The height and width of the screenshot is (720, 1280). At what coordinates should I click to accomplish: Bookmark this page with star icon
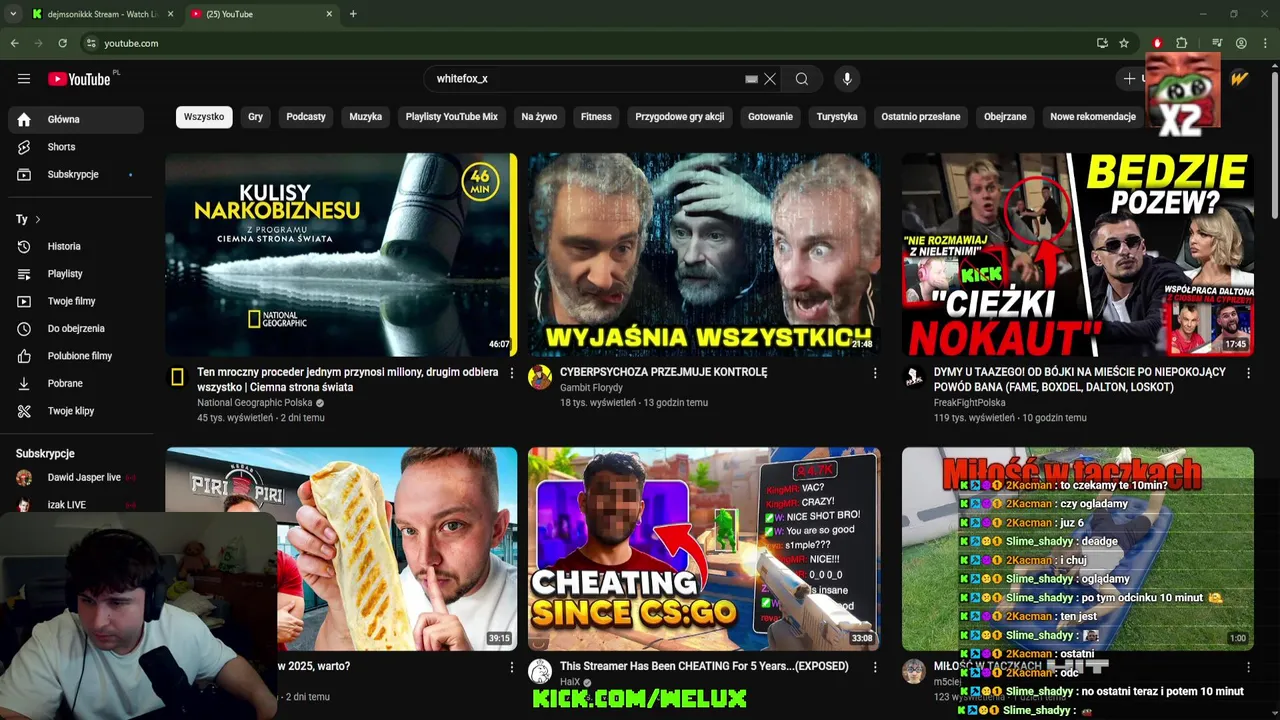pyautogui.click(x=1124, y=43)
